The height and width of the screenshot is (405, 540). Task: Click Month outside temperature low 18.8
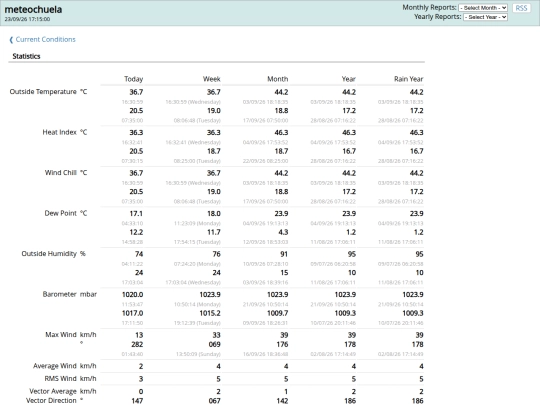(281, 111)
